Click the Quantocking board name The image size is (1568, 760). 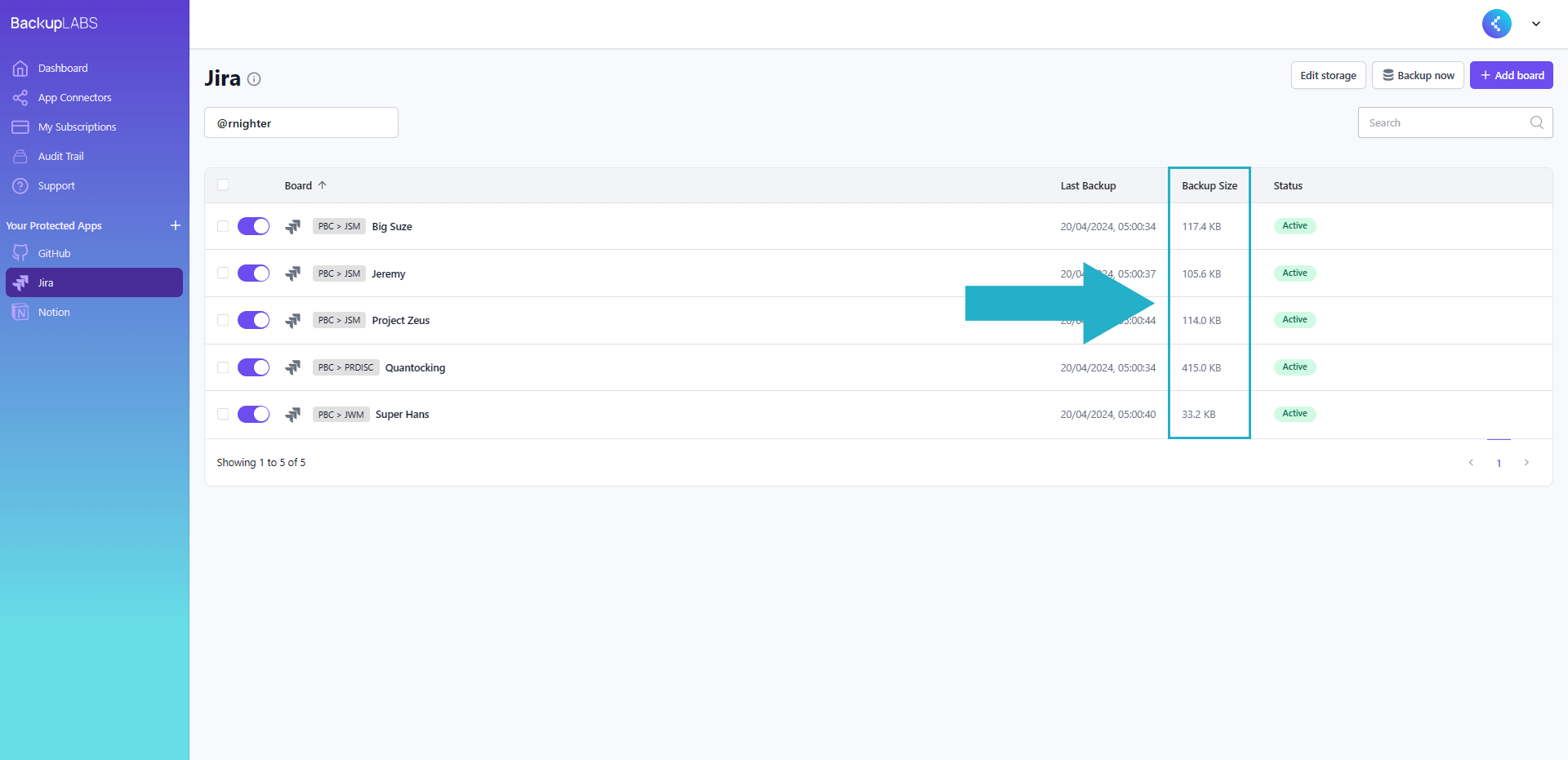415,368
